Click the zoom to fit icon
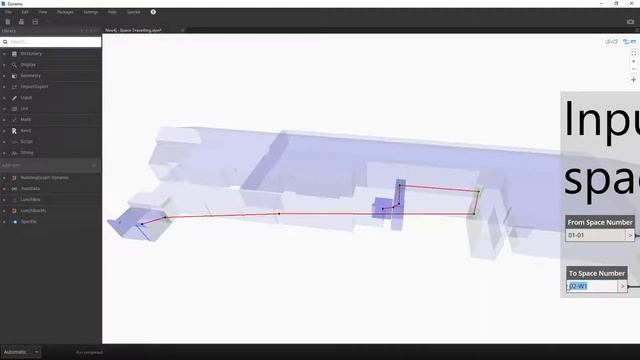Viewport: 640px width, 360px height. click(633, 53)
